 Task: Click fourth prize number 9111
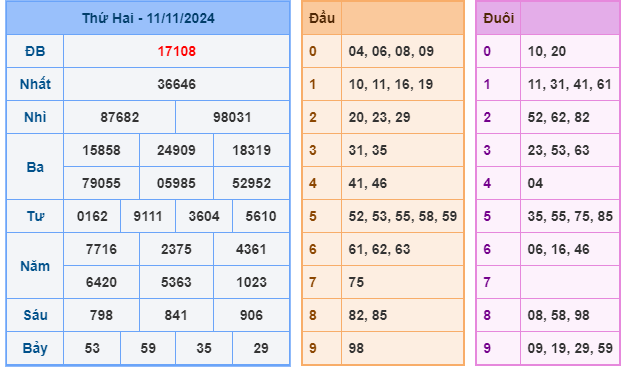click(148, 216)
